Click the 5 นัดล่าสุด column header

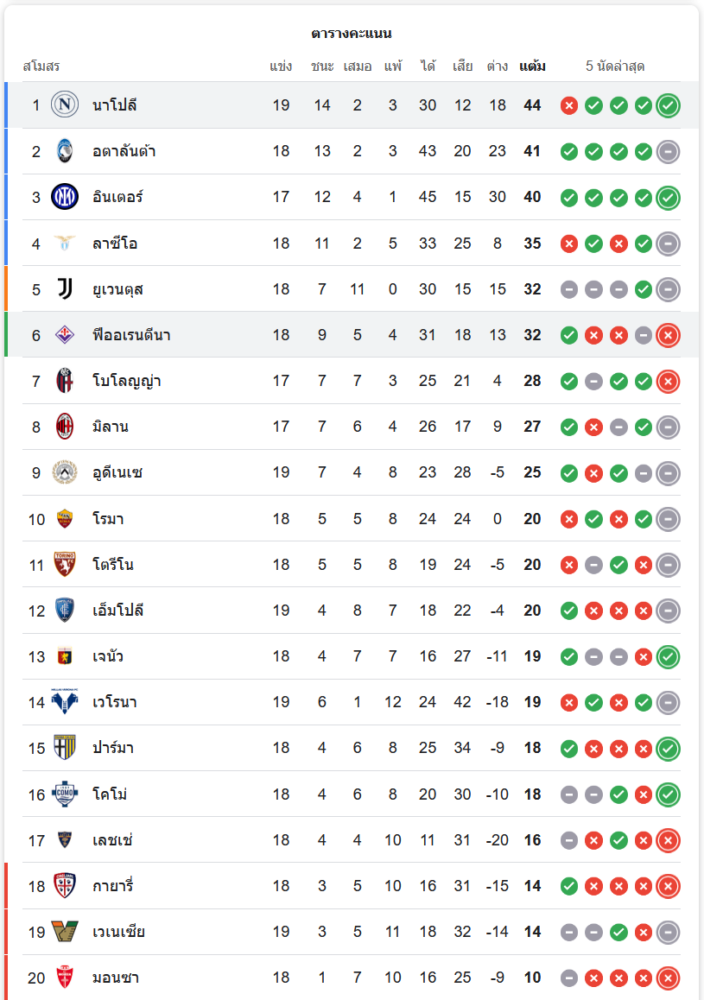click(x=615, y=67)
